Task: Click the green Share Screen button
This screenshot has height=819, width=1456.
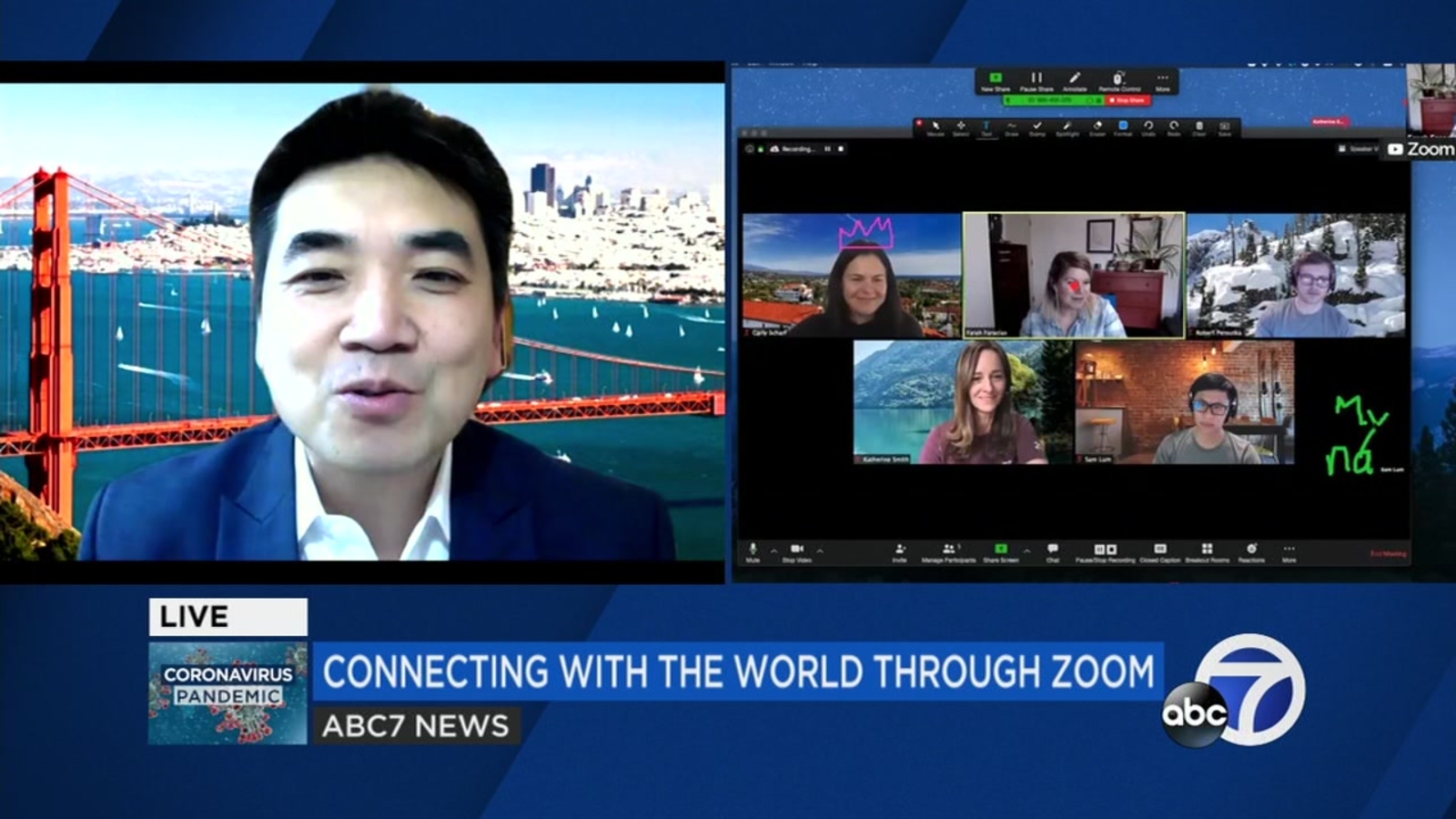Action: coord(1001,552)
